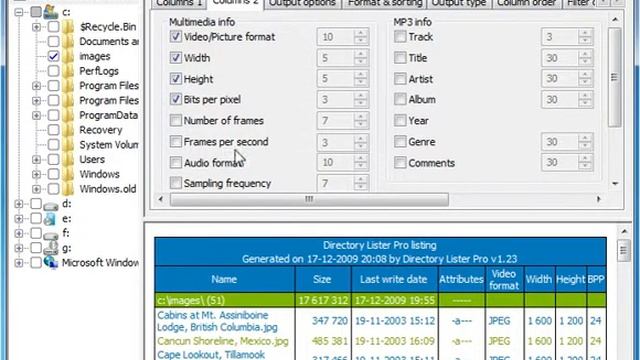Switch to the Output type tab

click(459, 3)
